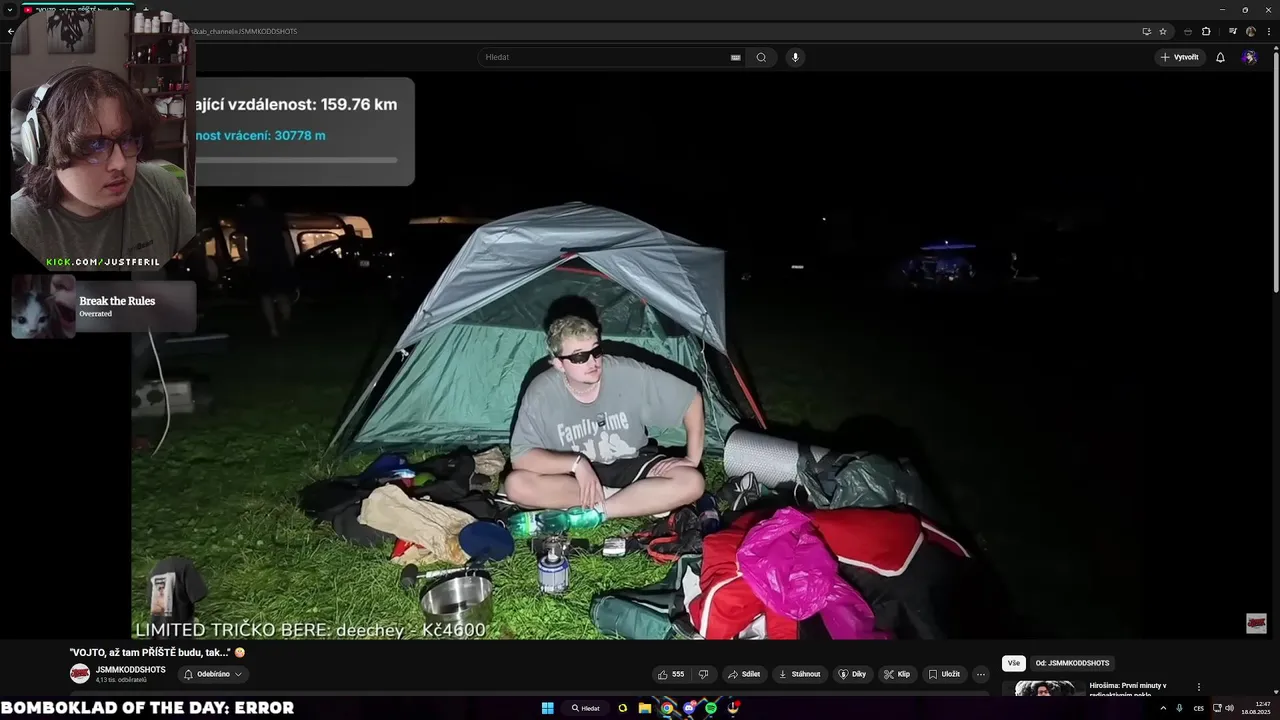
Task: Open File Explorer from taskbar
Action: tap(645, 708)
